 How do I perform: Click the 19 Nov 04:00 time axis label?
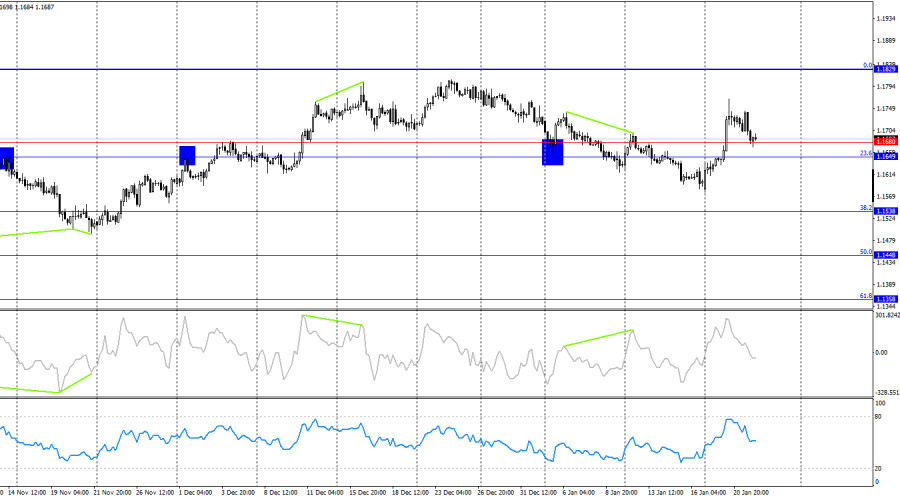70,493
